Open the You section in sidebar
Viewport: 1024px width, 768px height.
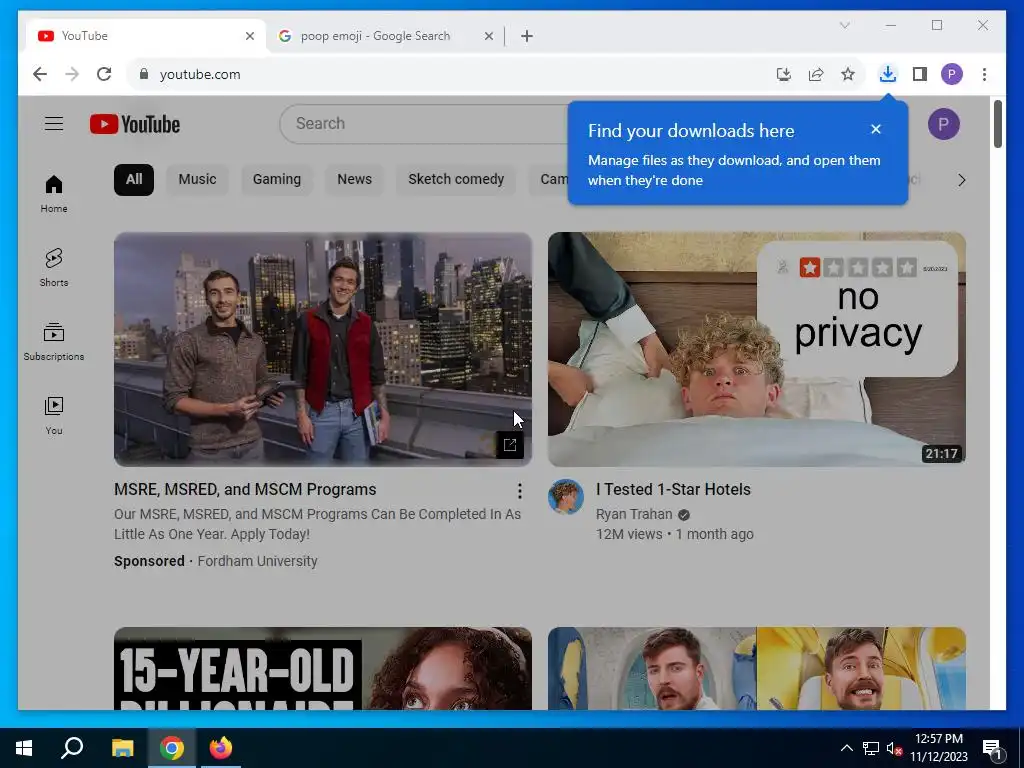54,415
